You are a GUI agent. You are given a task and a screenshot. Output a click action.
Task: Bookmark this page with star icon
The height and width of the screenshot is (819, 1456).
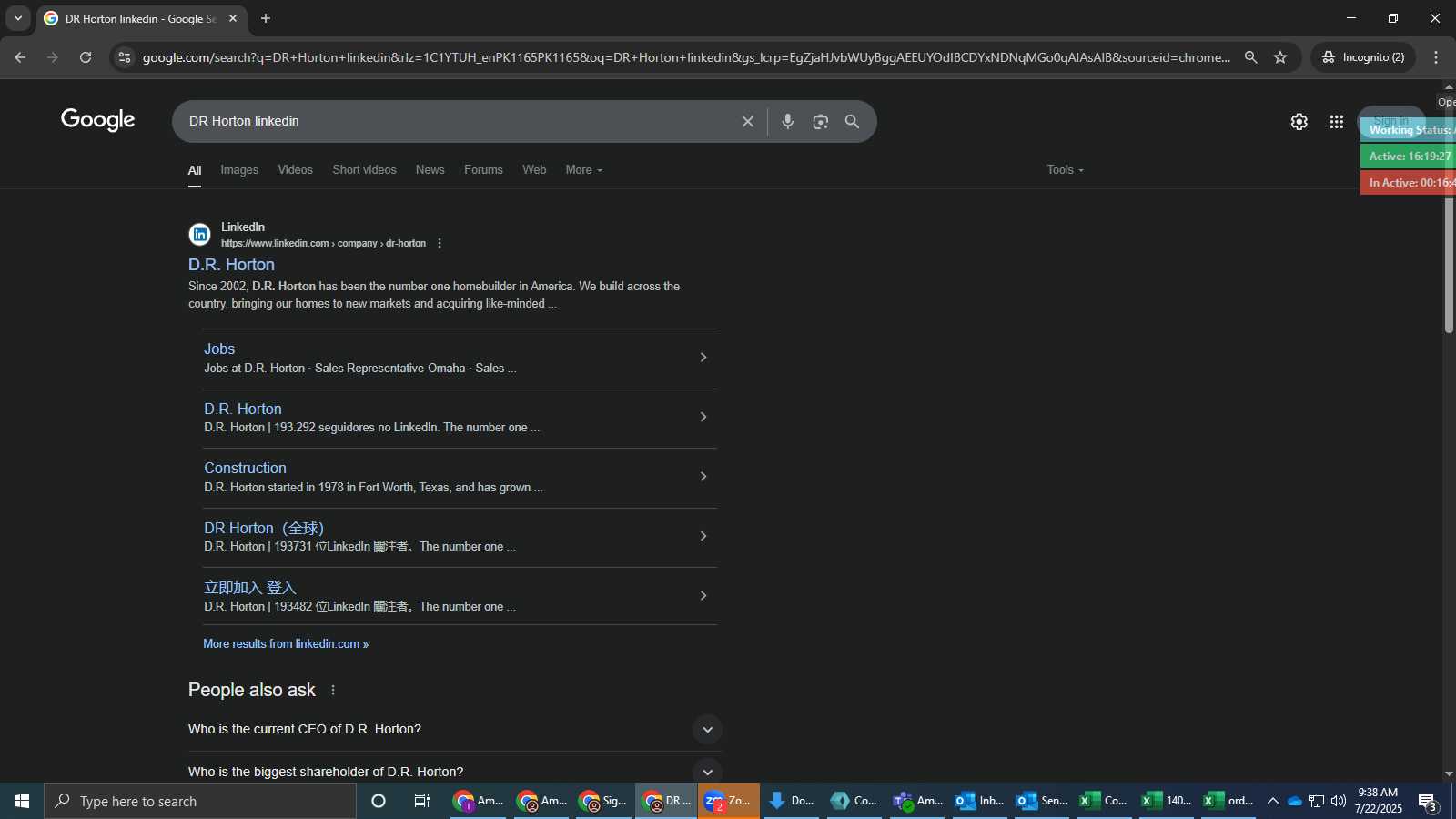[1280, 57]
